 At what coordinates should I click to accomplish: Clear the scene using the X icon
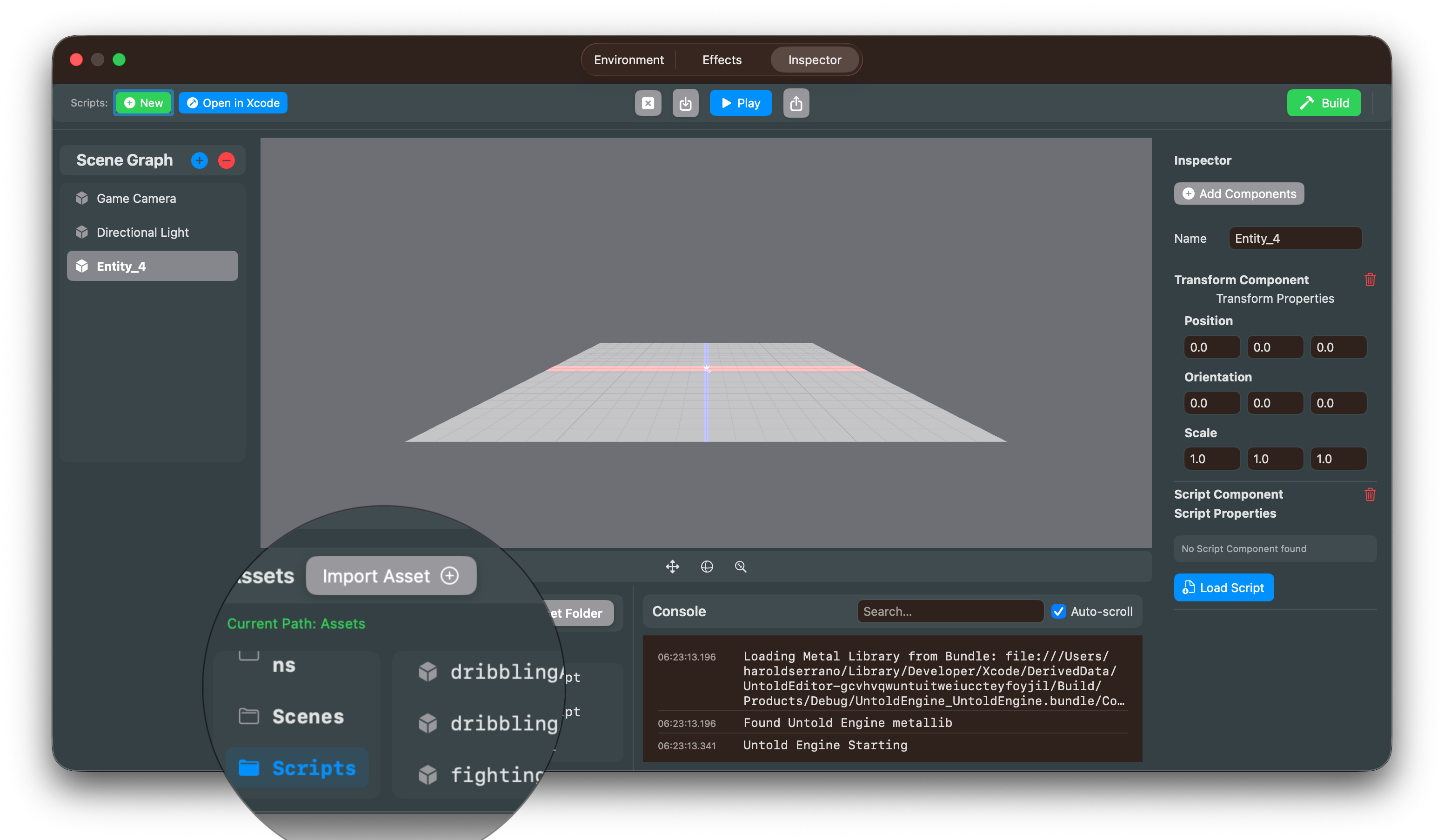[648, 103]
